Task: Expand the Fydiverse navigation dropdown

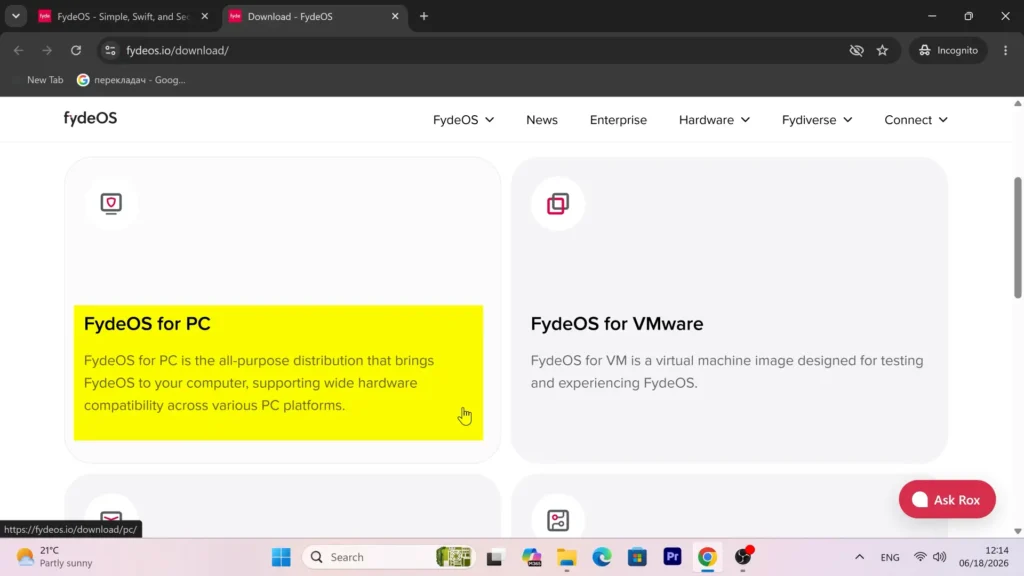Action: (816, 120)
